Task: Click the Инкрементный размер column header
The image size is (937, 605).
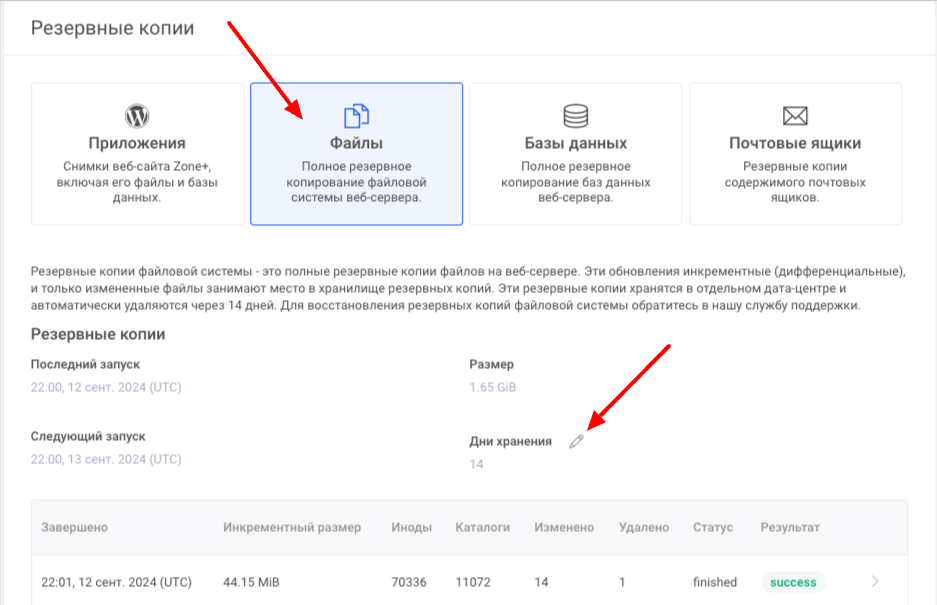Action: pyautogui.click(x=292, y=527)
